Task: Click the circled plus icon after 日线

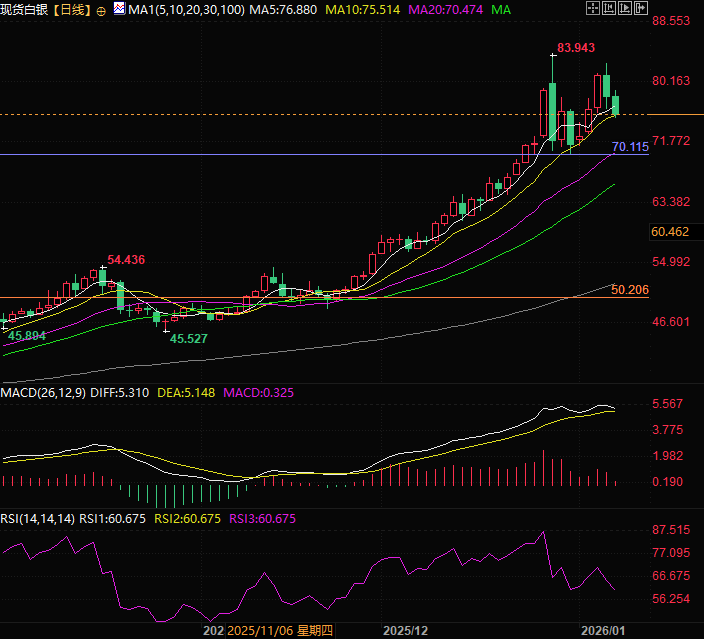Action: [102, 11]
